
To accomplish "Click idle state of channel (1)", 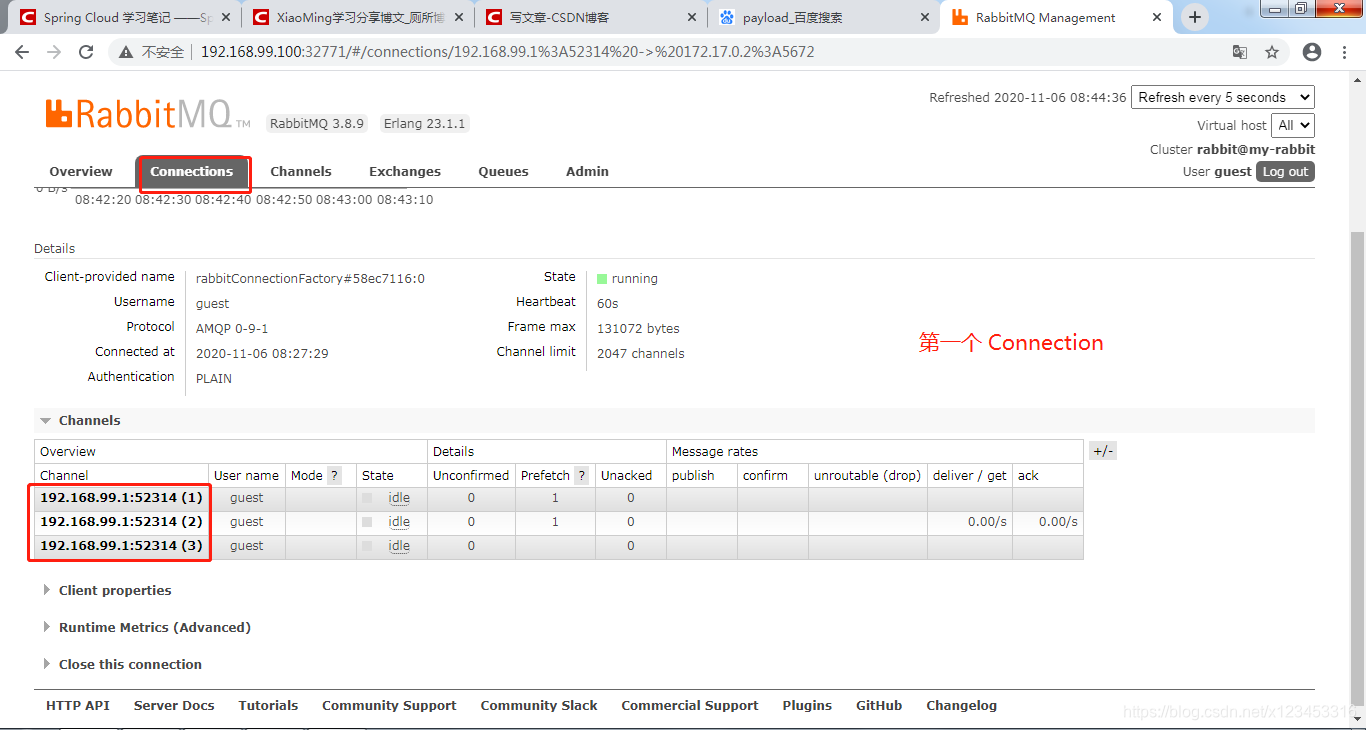I will point(399,497).
